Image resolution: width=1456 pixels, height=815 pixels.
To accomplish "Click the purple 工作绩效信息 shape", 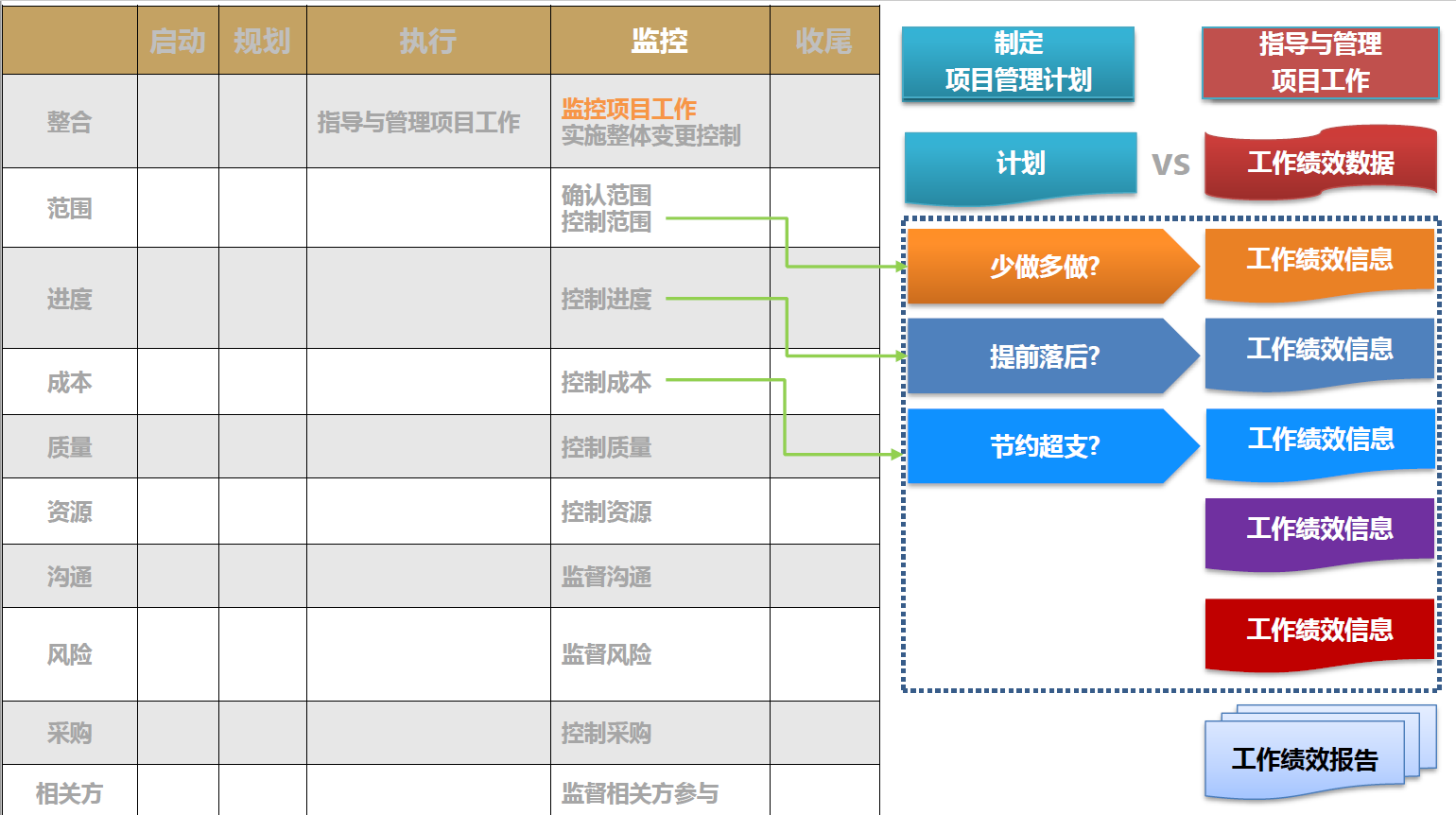I will pyautogui.click(x=1320, y=533).
